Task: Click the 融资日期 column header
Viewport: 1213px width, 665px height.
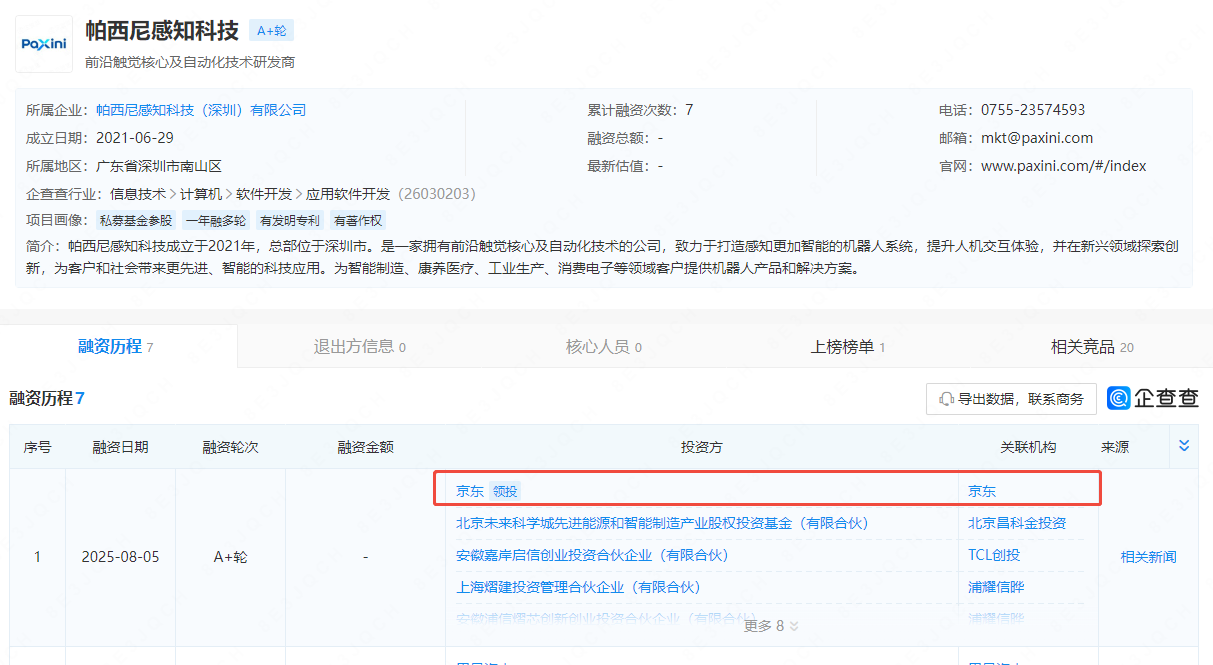Action: pos(120,447)
